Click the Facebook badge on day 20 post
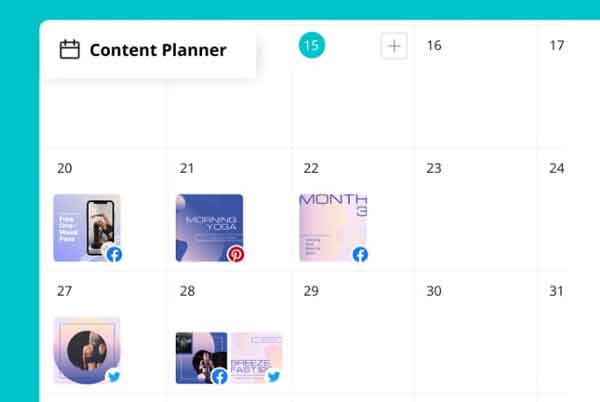Image resolution: width=600 pixels, height=402 pixels. [x=114, y=254]
